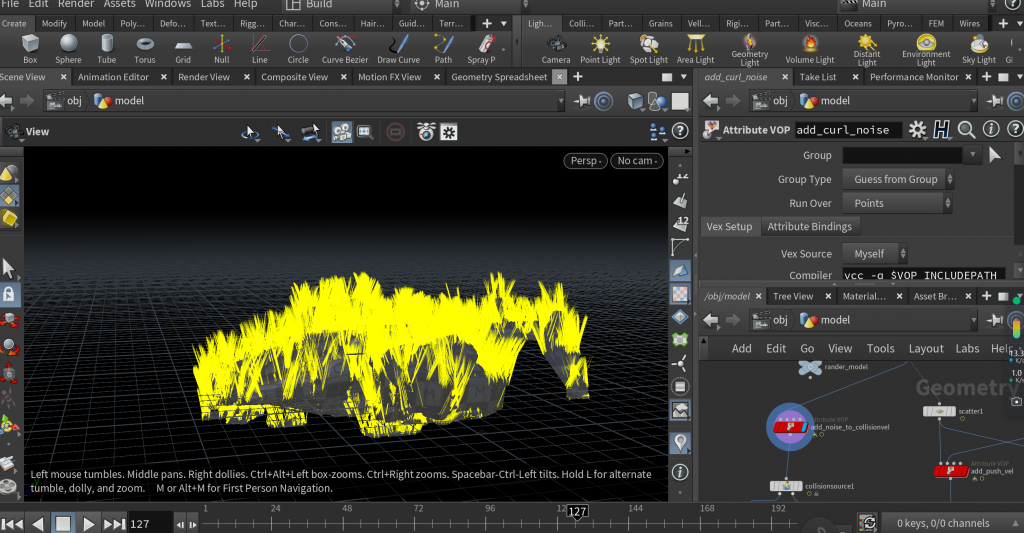Select the add_push_vel node
The image size is (1024, 533).
click(x=951, y=470)
